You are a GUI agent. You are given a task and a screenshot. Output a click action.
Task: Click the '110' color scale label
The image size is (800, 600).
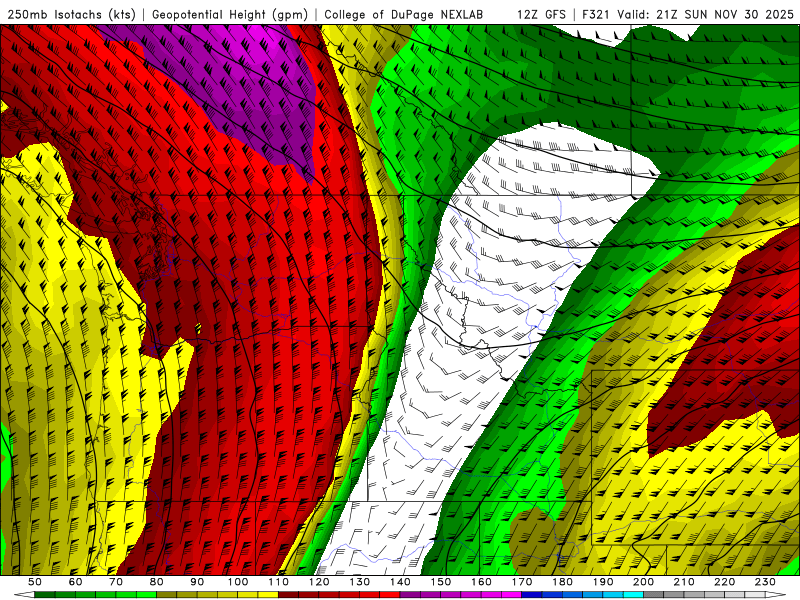tap(279, 582)
